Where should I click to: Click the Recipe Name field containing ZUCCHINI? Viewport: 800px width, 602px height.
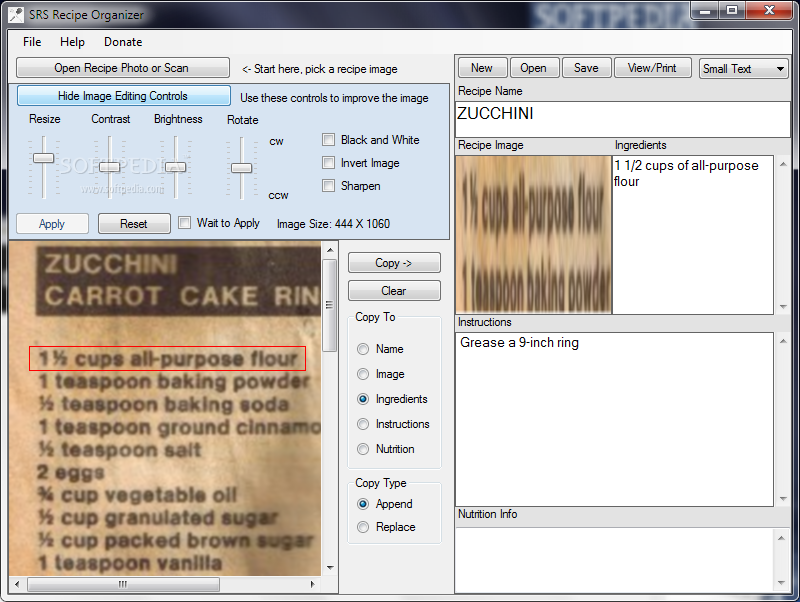[622, 119]
